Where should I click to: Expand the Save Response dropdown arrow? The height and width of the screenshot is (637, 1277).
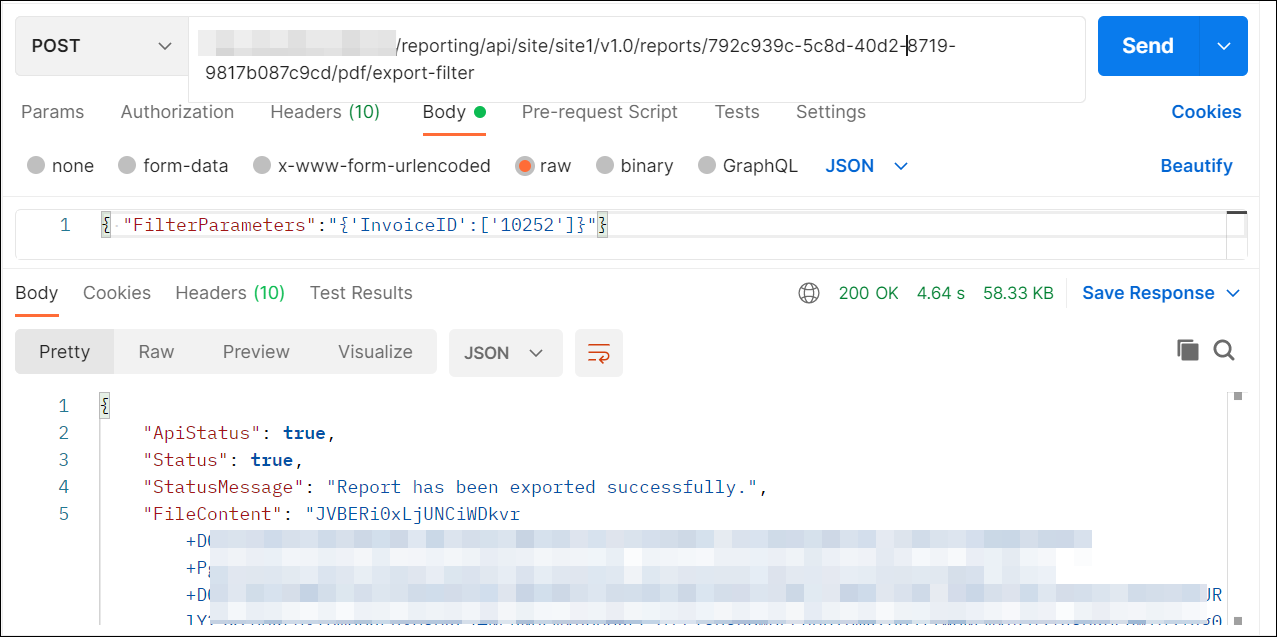(x=1233, y=293)
